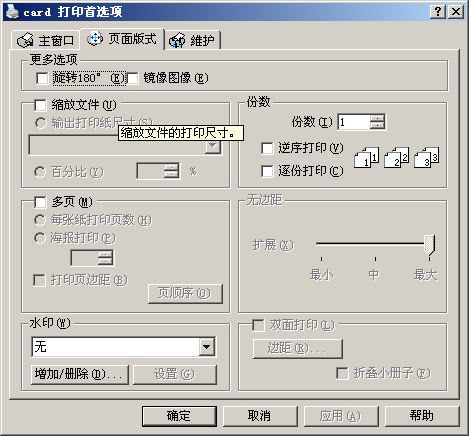Click the 页面版式 tab icon

(95, 39)
